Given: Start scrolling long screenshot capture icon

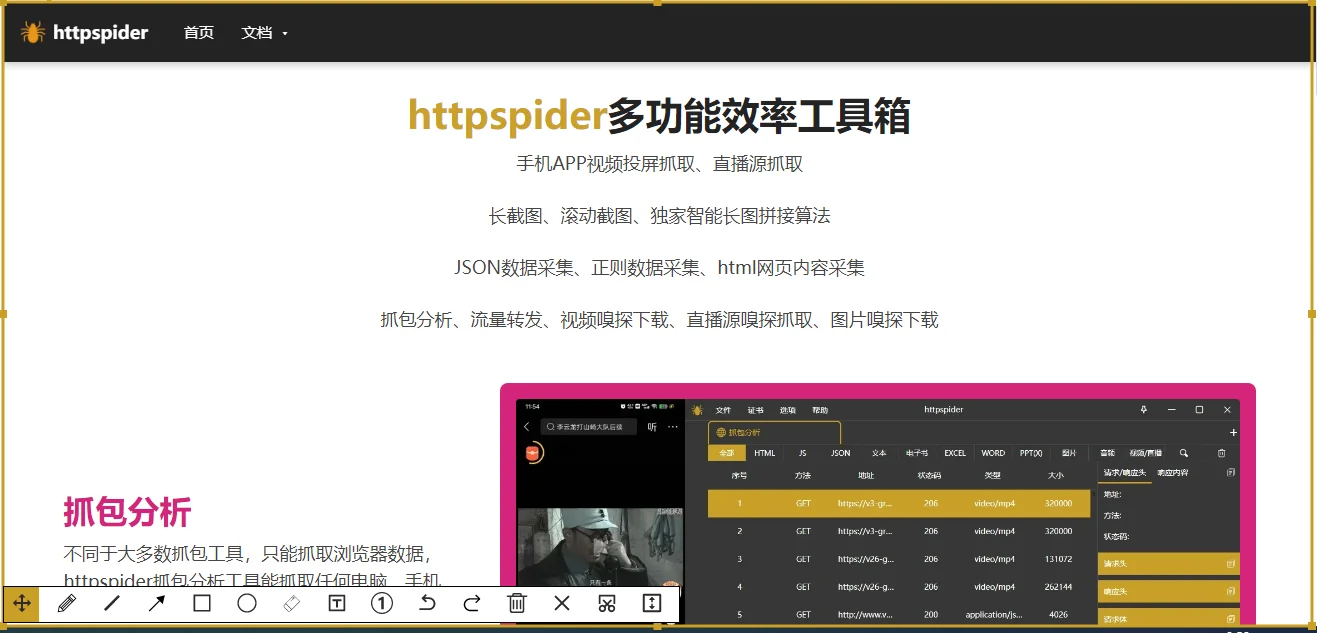Looking at the screenshot, I should click(x=651, y=603).
